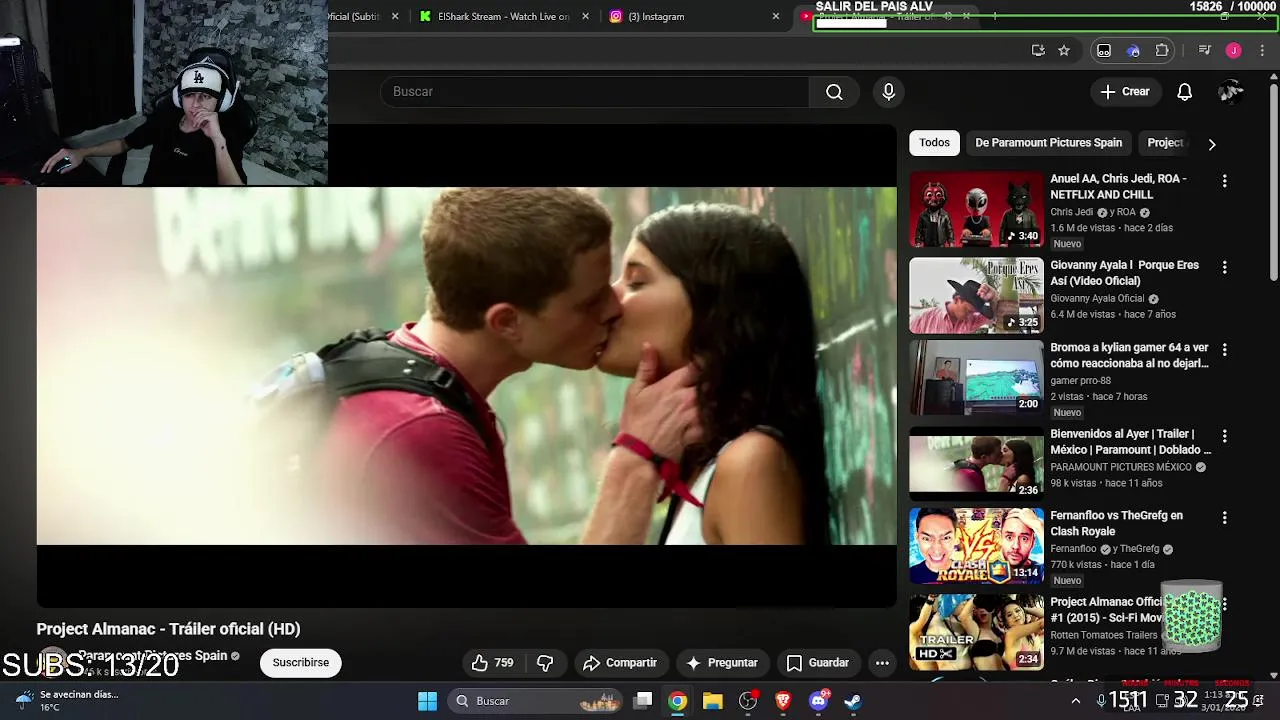Viewport: 1280px width, 720px height.
Task: Open options for Bromoa a kylian gamer video
Action: pos(1224,350)
